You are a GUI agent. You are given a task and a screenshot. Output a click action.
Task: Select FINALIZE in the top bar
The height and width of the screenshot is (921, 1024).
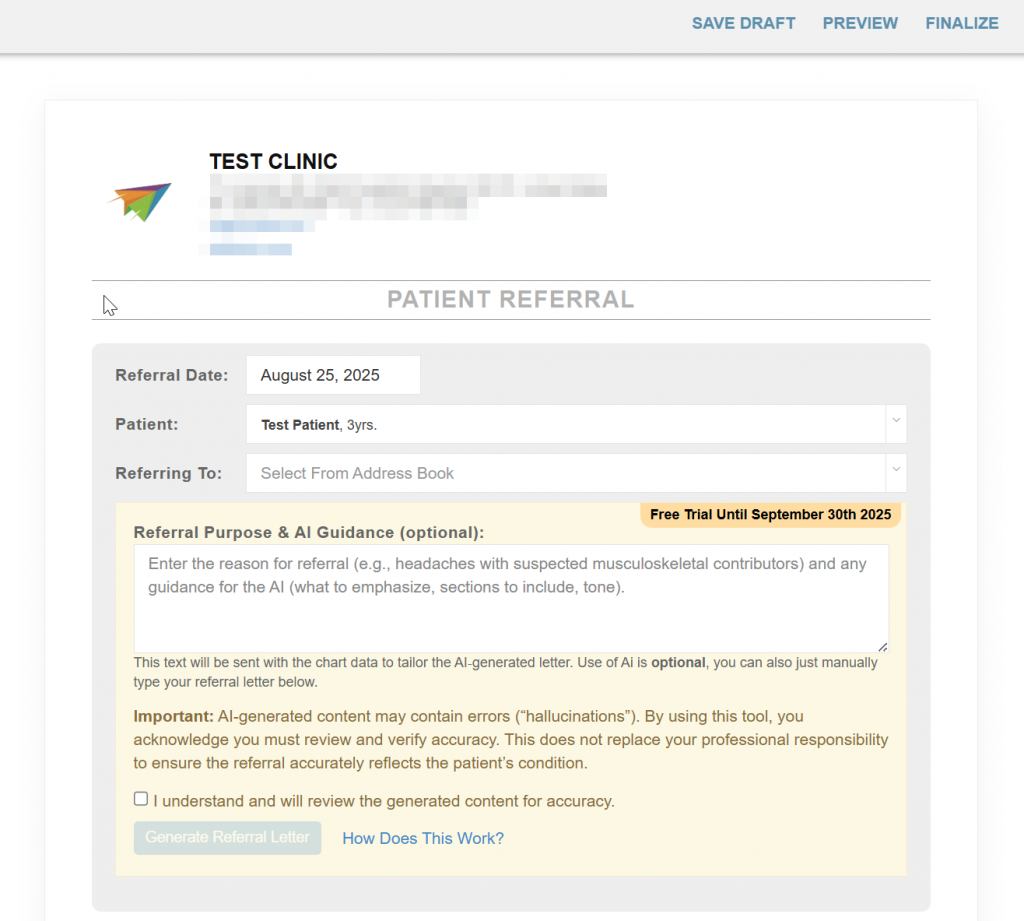962,24
